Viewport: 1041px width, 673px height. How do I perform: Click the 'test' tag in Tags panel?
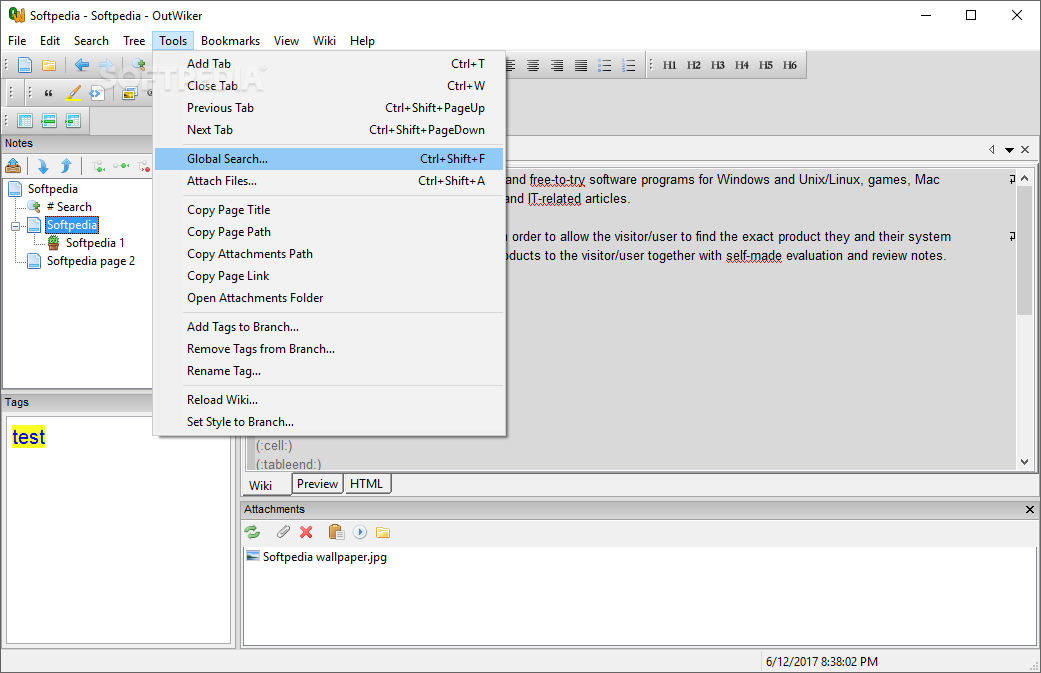(x=29, y=437)
